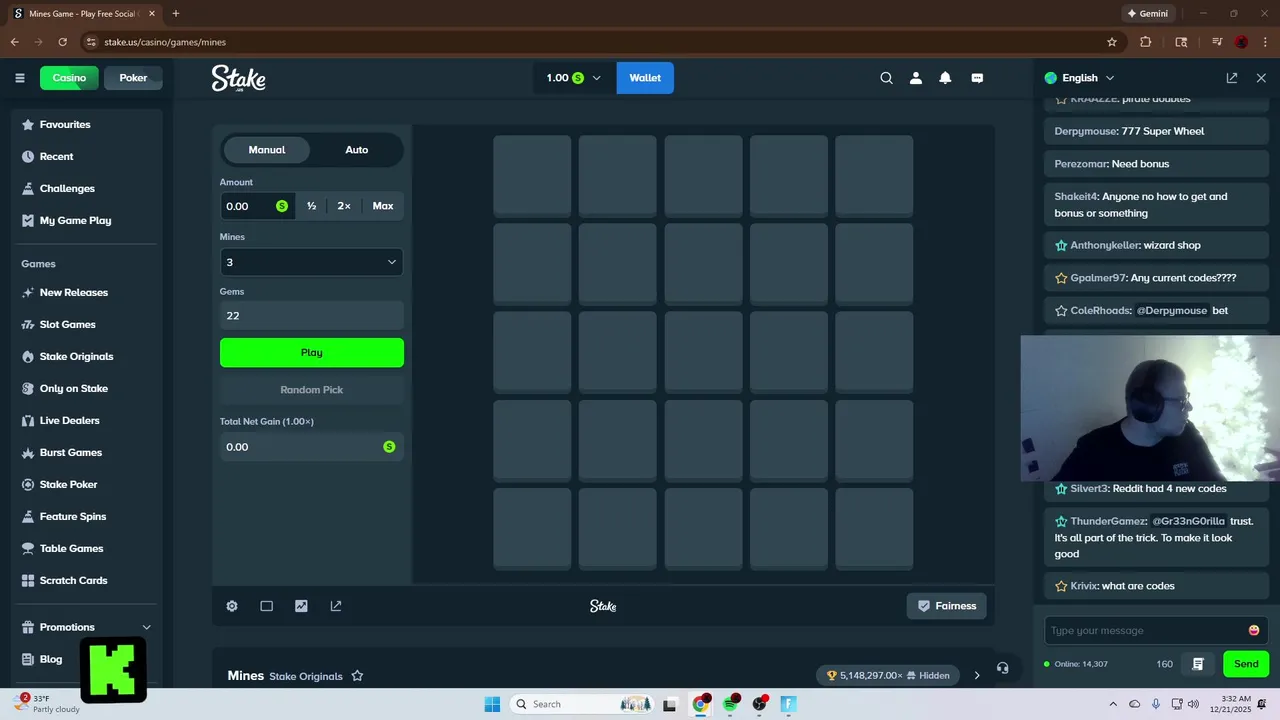The height and width of the screenshot is (720, 1280).
Task: Set bet amount to Max
Action: coord(383,206)
